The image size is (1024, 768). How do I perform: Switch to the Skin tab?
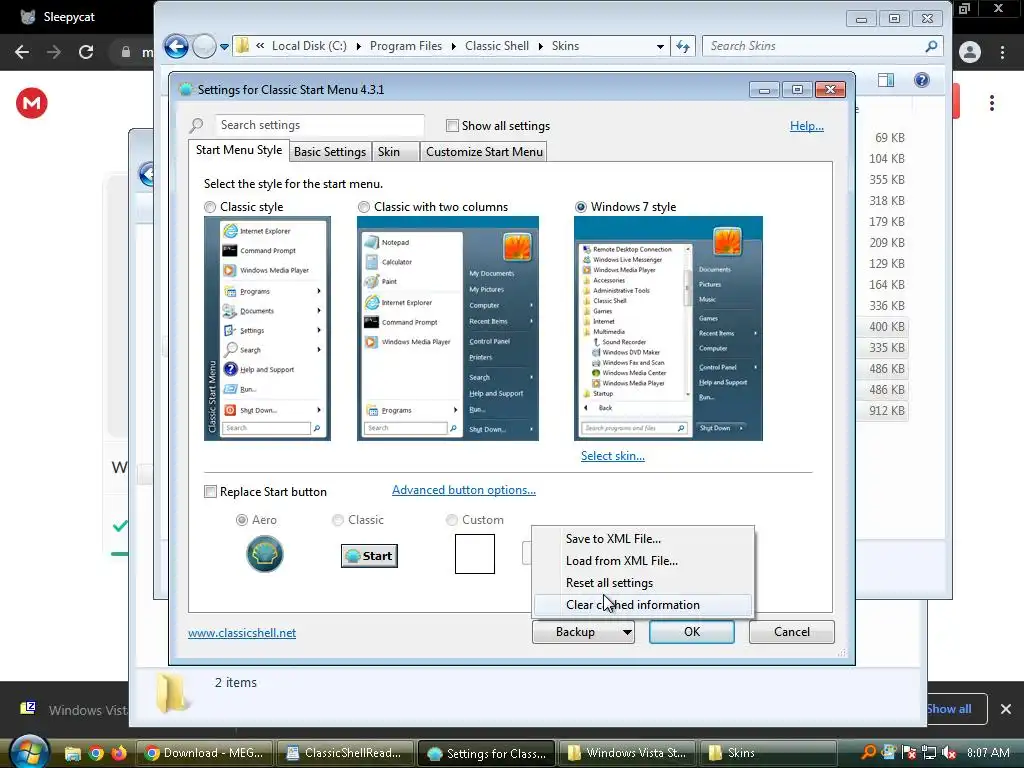(x=395, y=152)
